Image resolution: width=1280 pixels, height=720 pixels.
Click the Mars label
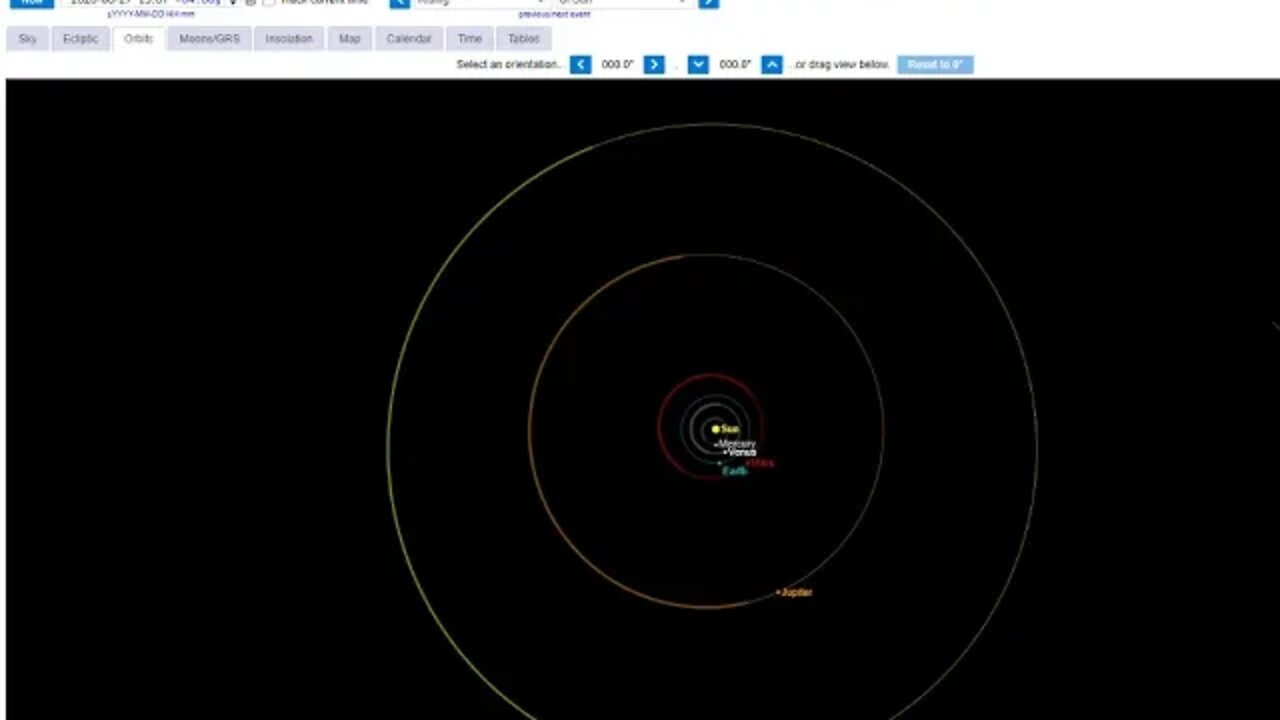[762, 463]
